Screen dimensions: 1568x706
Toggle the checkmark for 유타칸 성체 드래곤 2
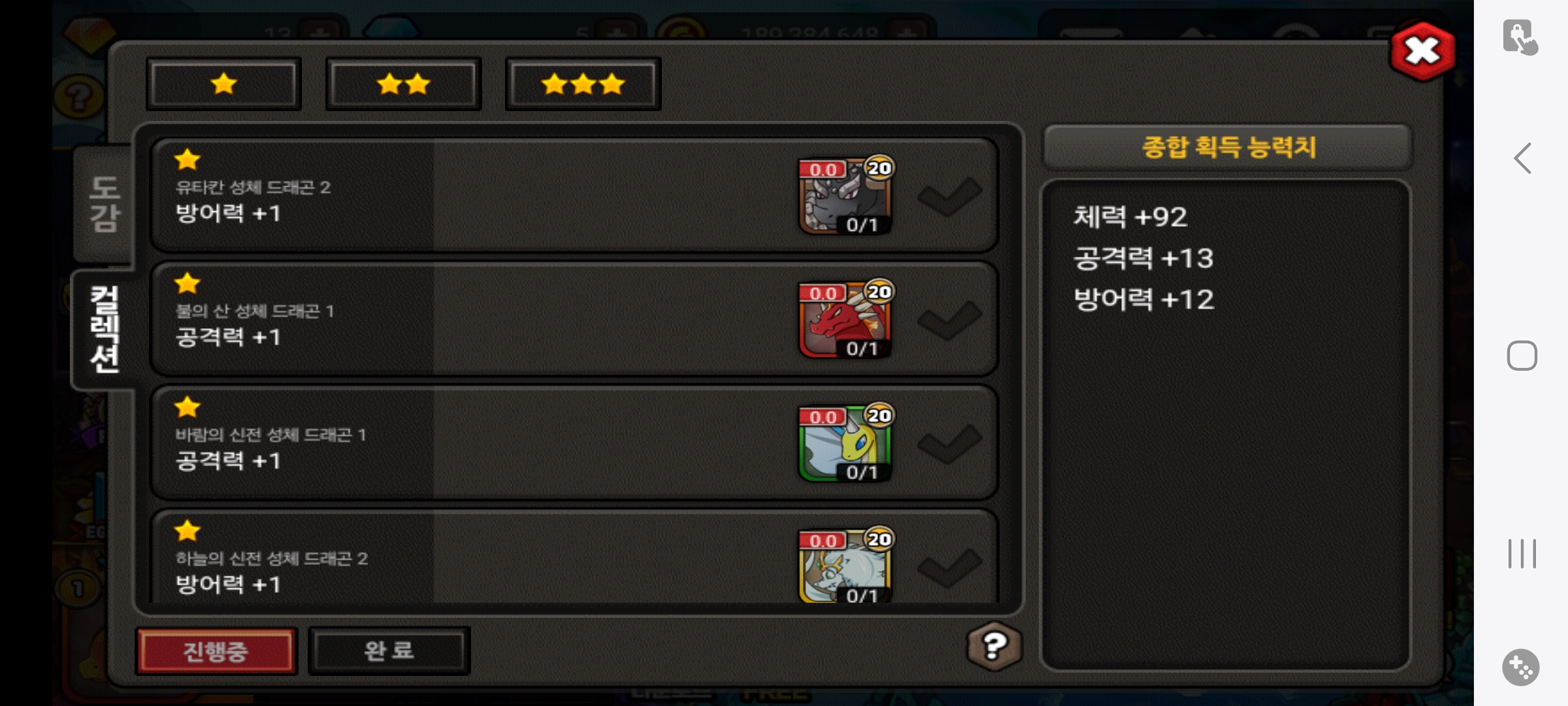click(949, 196)
